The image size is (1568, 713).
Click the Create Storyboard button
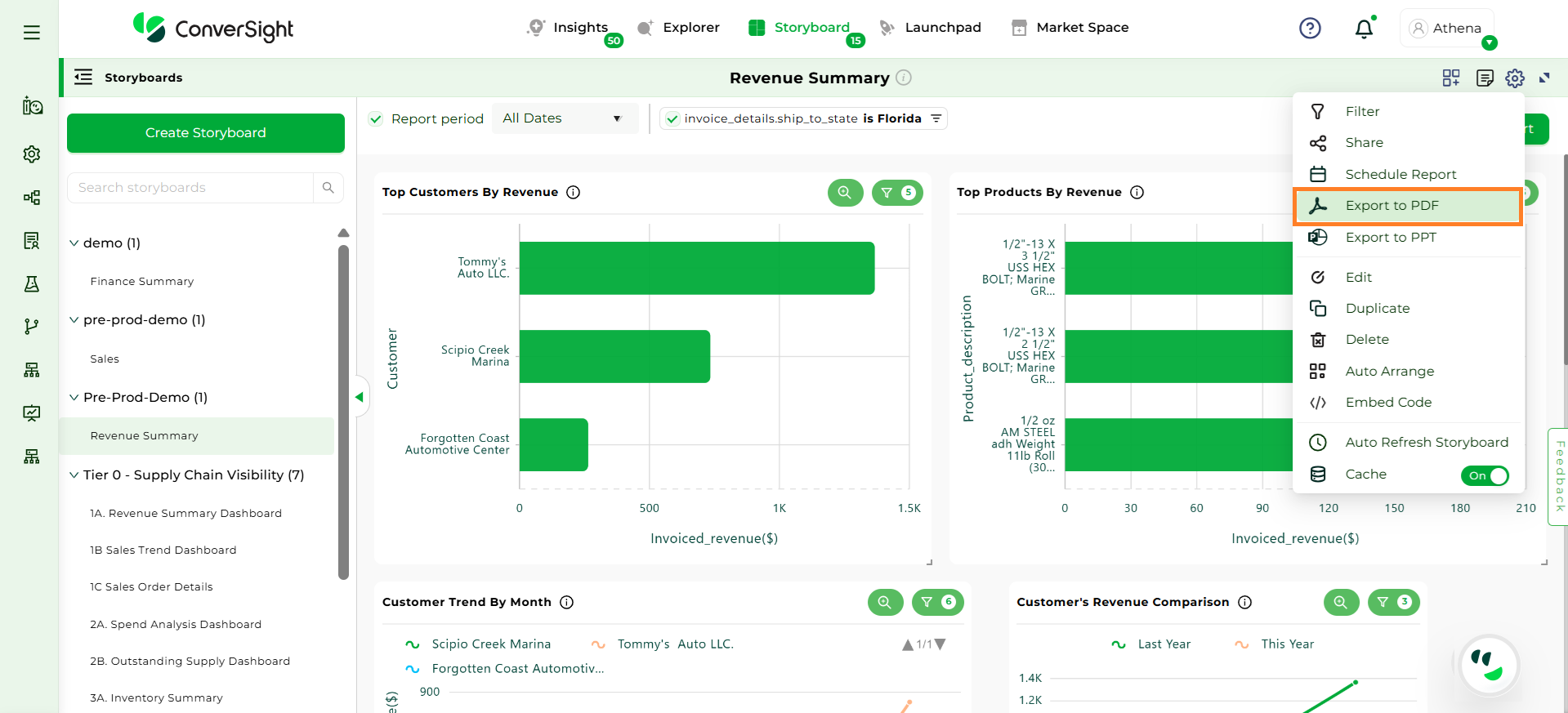coord(206,133)
